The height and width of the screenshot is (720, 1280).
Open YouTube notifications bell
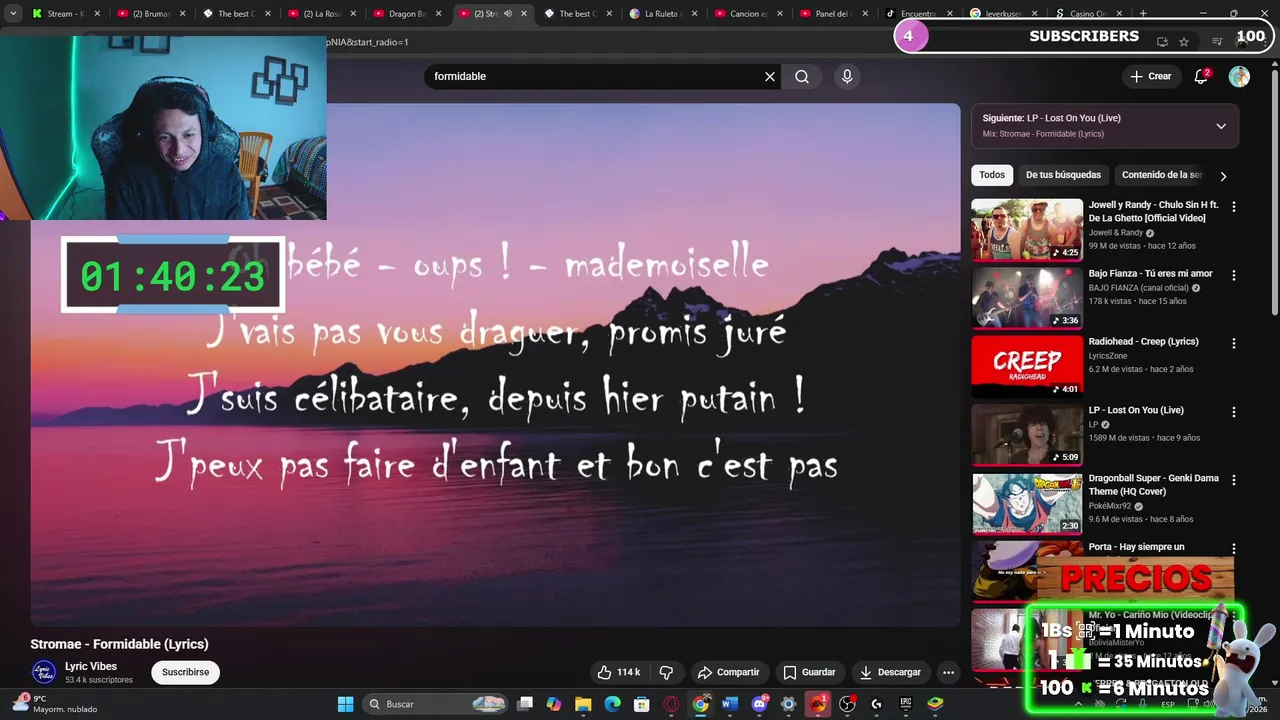[x=1202, y=76]
